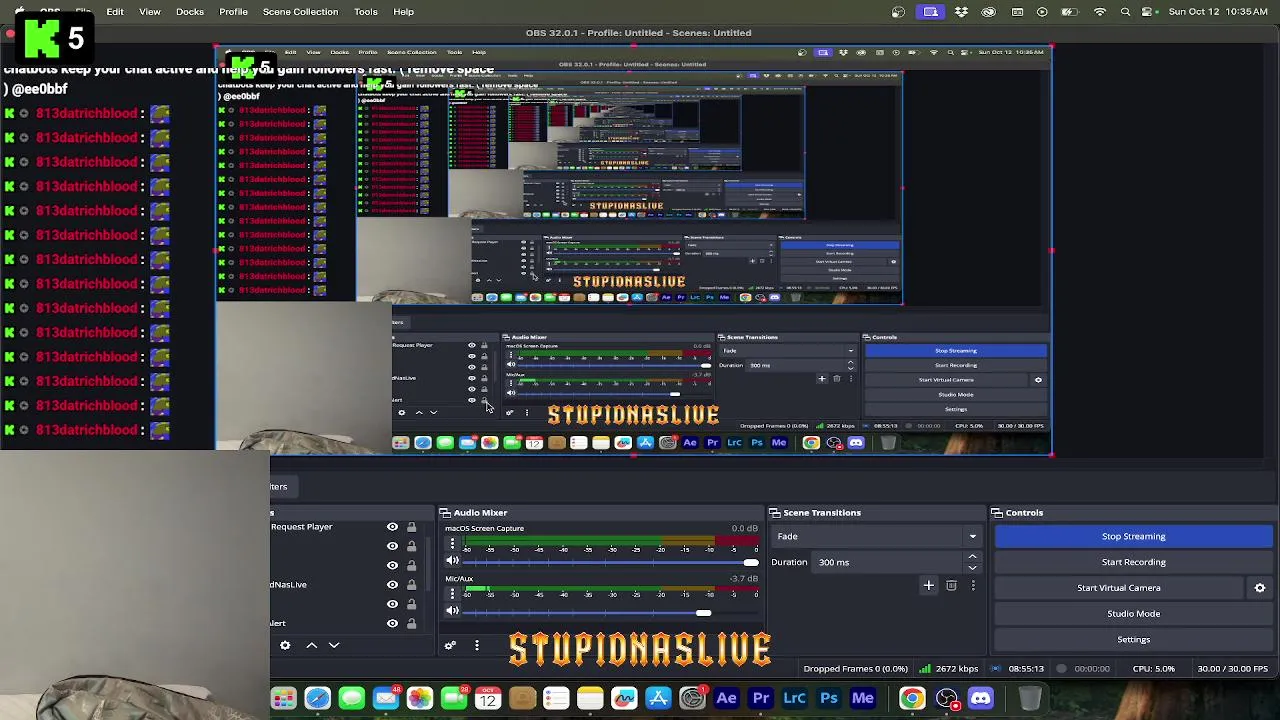This screenshot has width=1280, height=720.
Task: Launch Media Encoder from the dock
Action: point(862,699)
